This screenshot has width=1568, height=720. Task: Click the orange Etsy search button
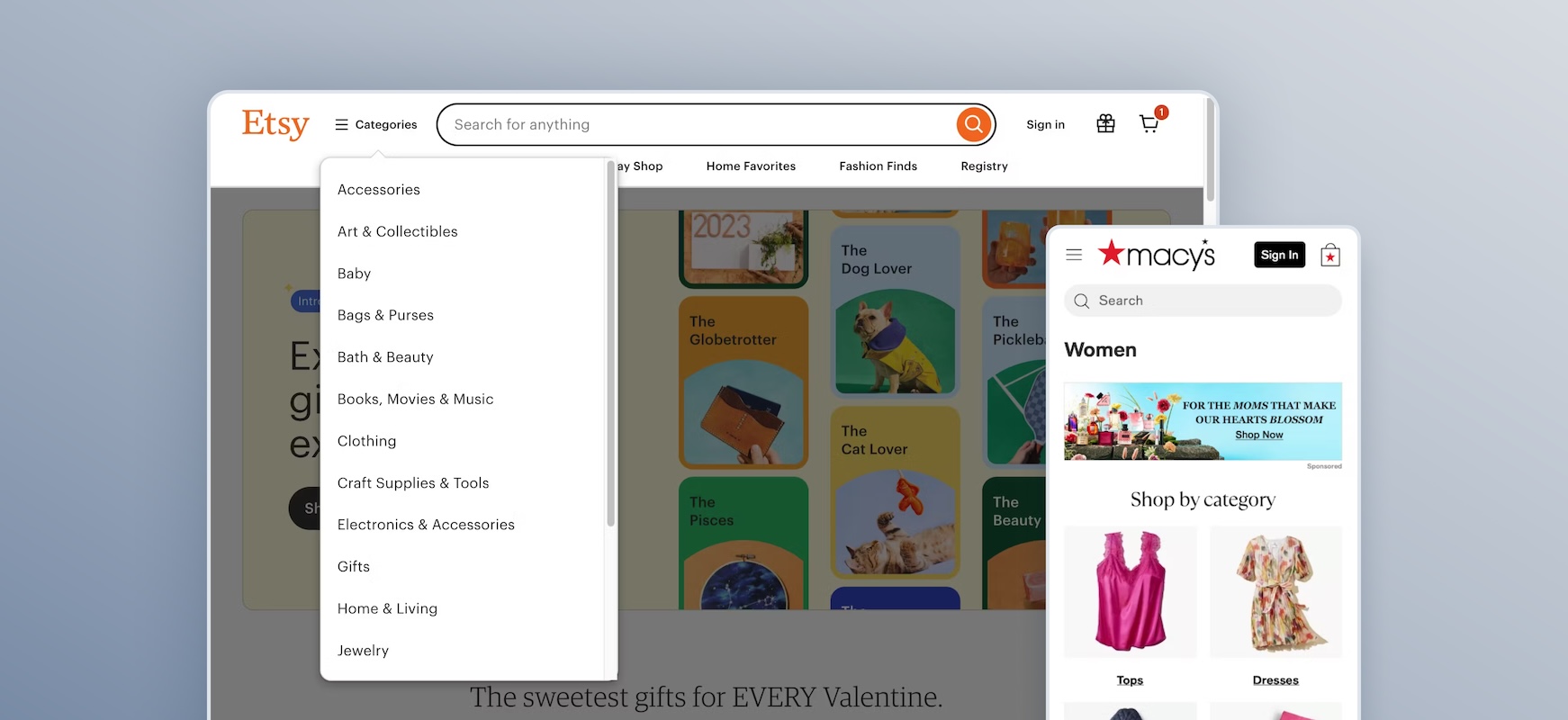click(973, 124)
